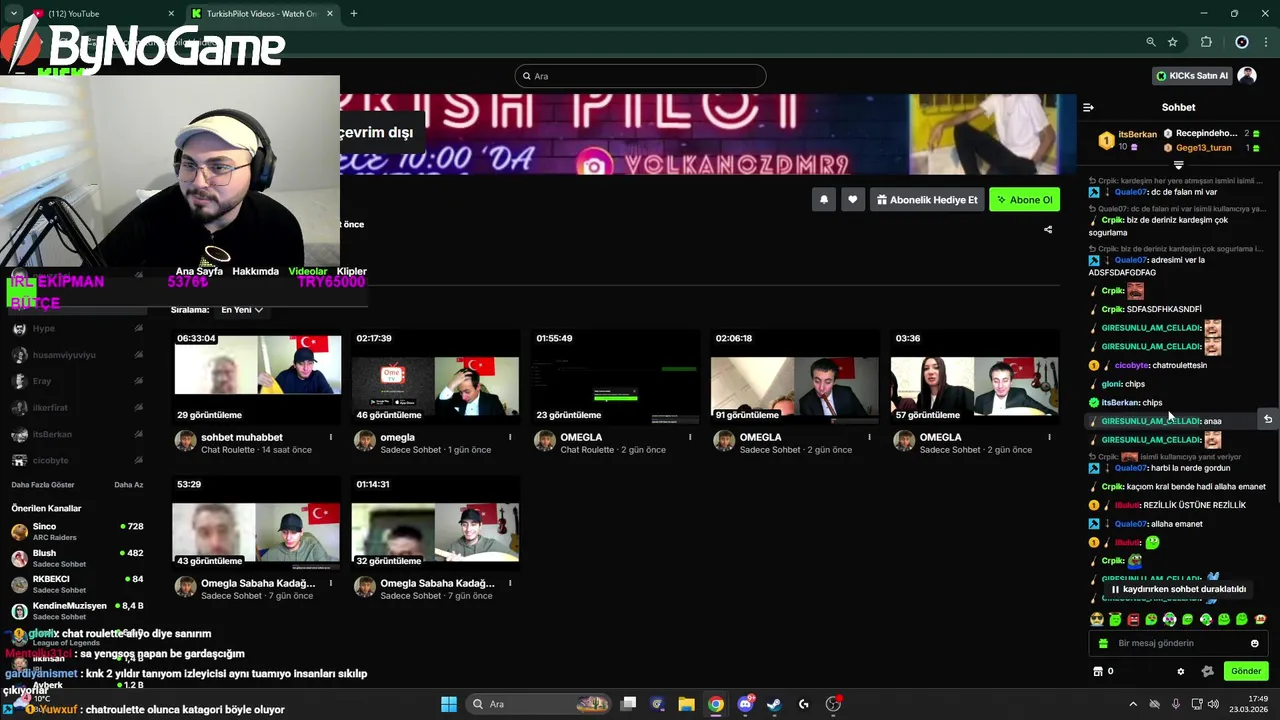Close the YouTube browser tab
Viewport: 1280px width, 720px height.
(x=171, y=14)
